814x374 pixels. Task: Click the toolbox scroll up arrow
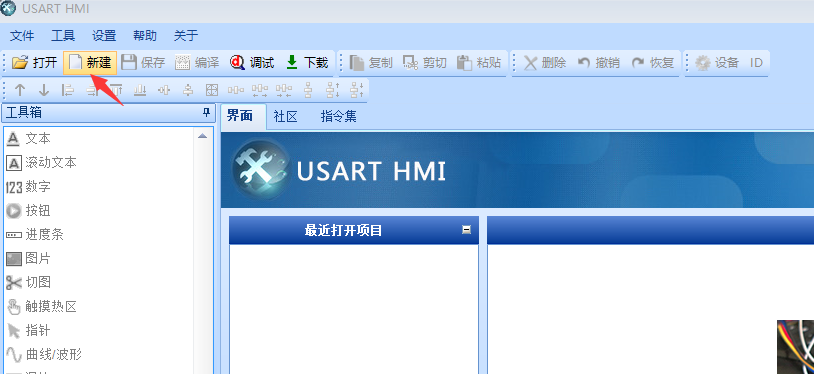[202, 136]
